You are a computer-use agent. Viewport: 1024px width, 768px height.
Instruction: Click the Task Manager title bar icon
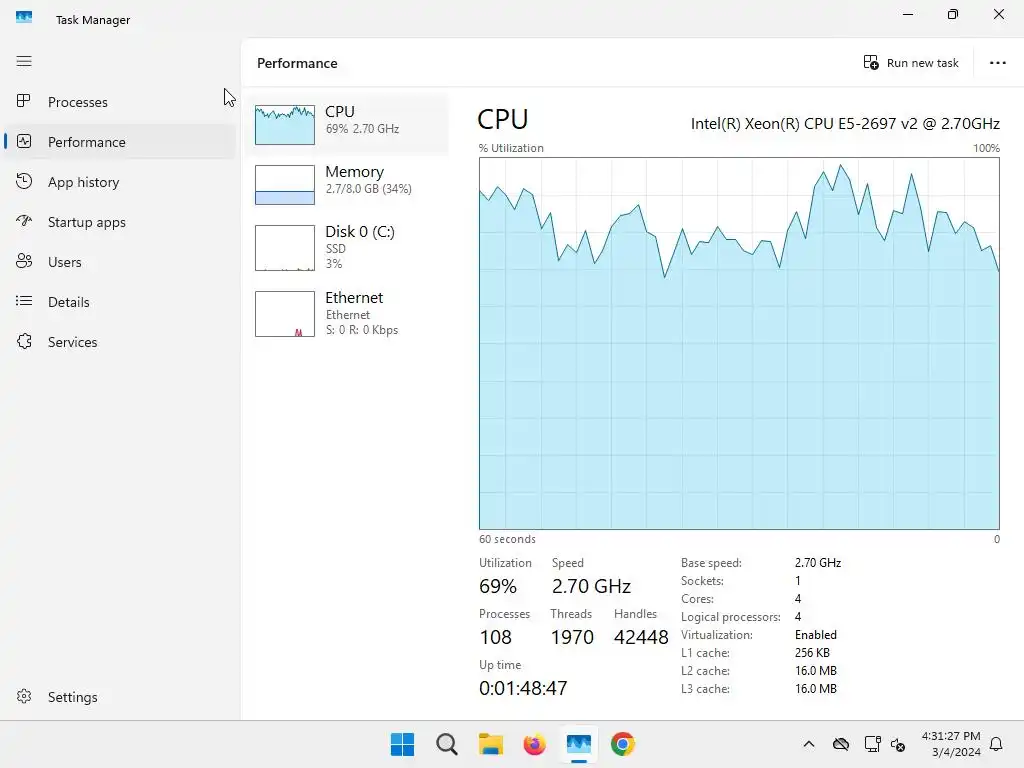click(24, 17)
